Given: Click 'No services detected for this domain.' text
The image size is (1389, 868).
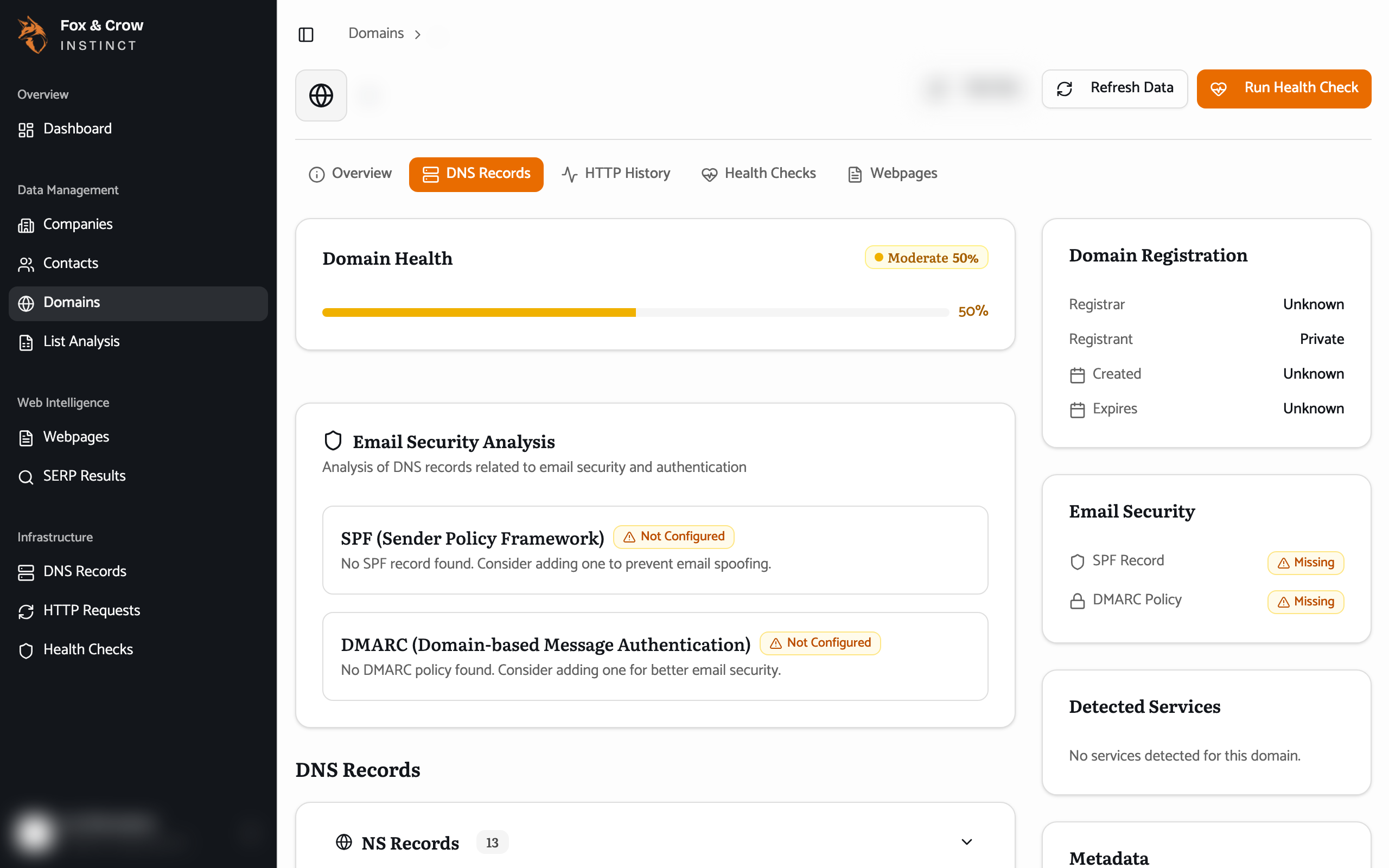Looking at the screenshot, I should [1184, 756].
